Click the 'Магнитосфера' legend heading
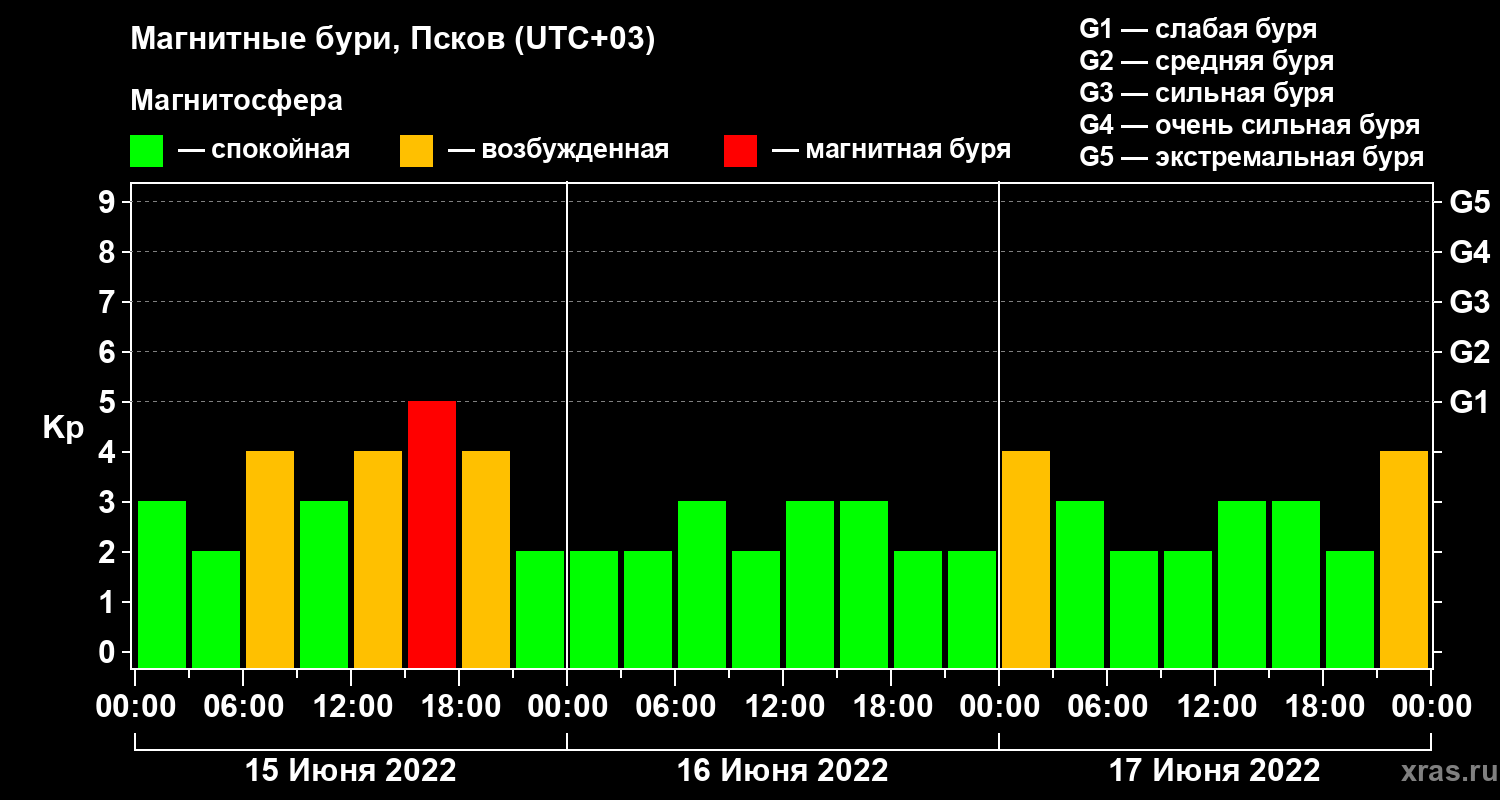 pos(237,101)
